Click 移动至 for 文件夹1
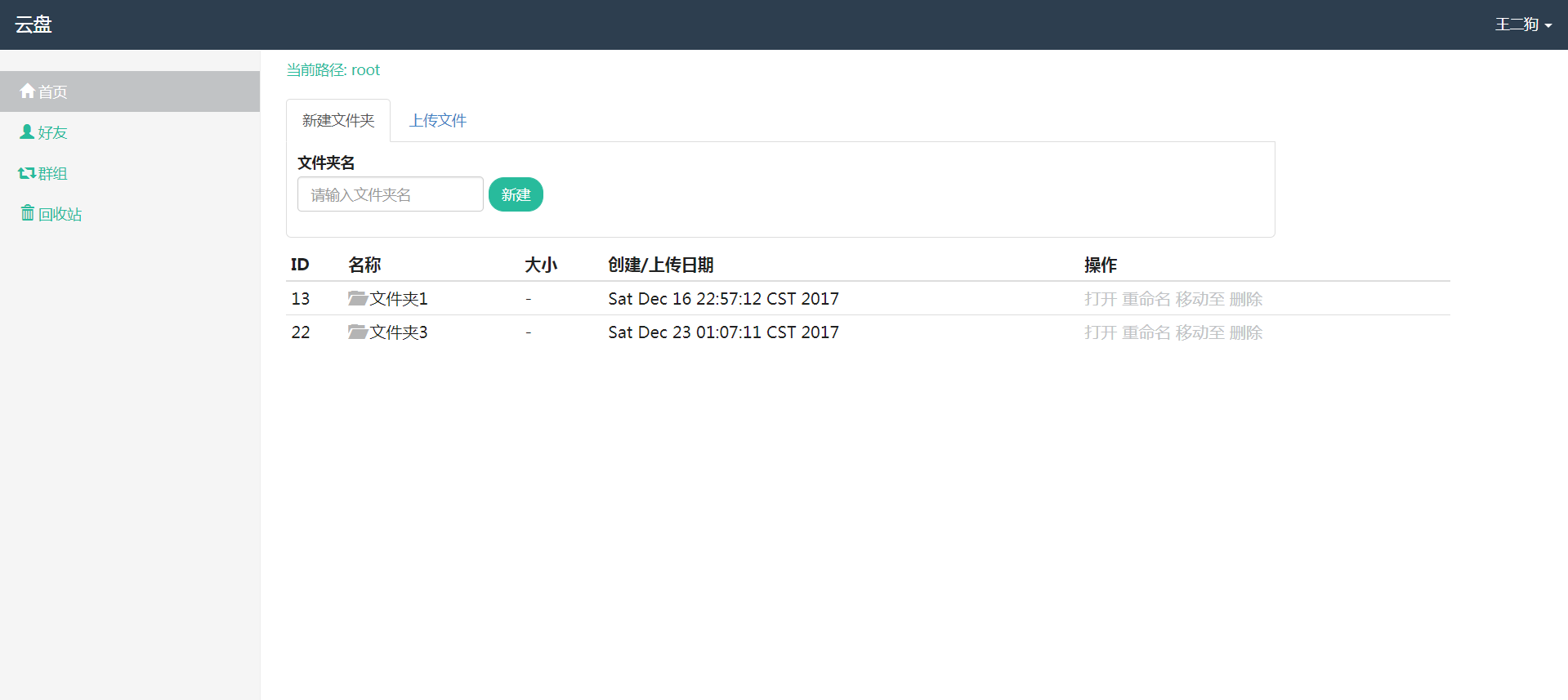Image resolution: width=1568 pixels, height=700 pixels. click(x=1199, y=299)
